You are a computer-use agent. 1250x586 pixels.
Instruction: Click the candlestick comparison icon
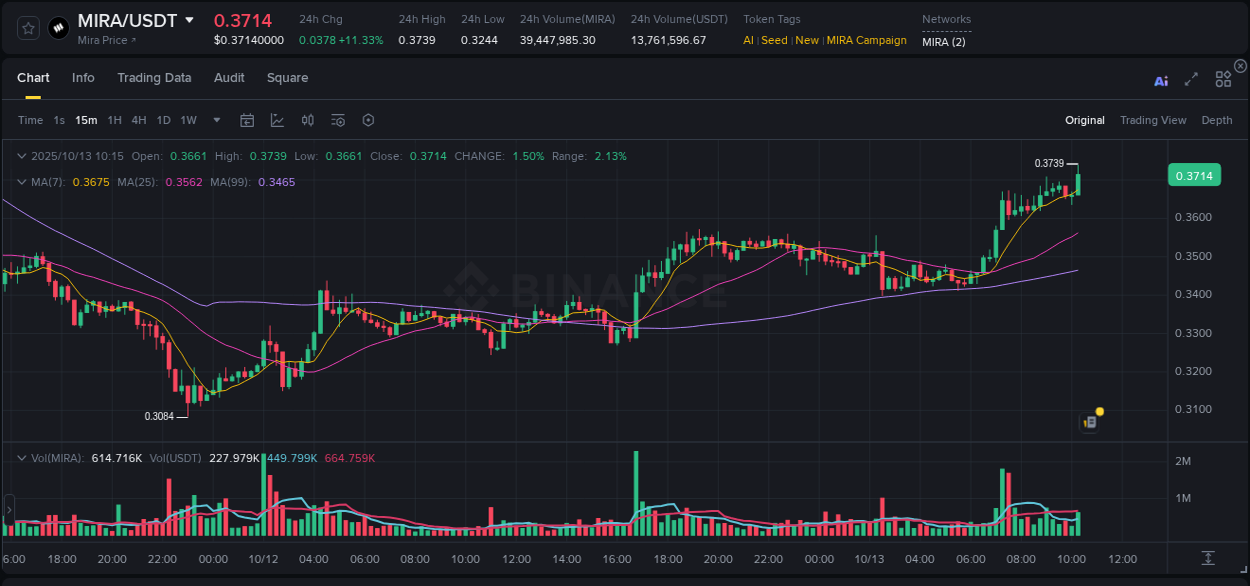point(307,120)
